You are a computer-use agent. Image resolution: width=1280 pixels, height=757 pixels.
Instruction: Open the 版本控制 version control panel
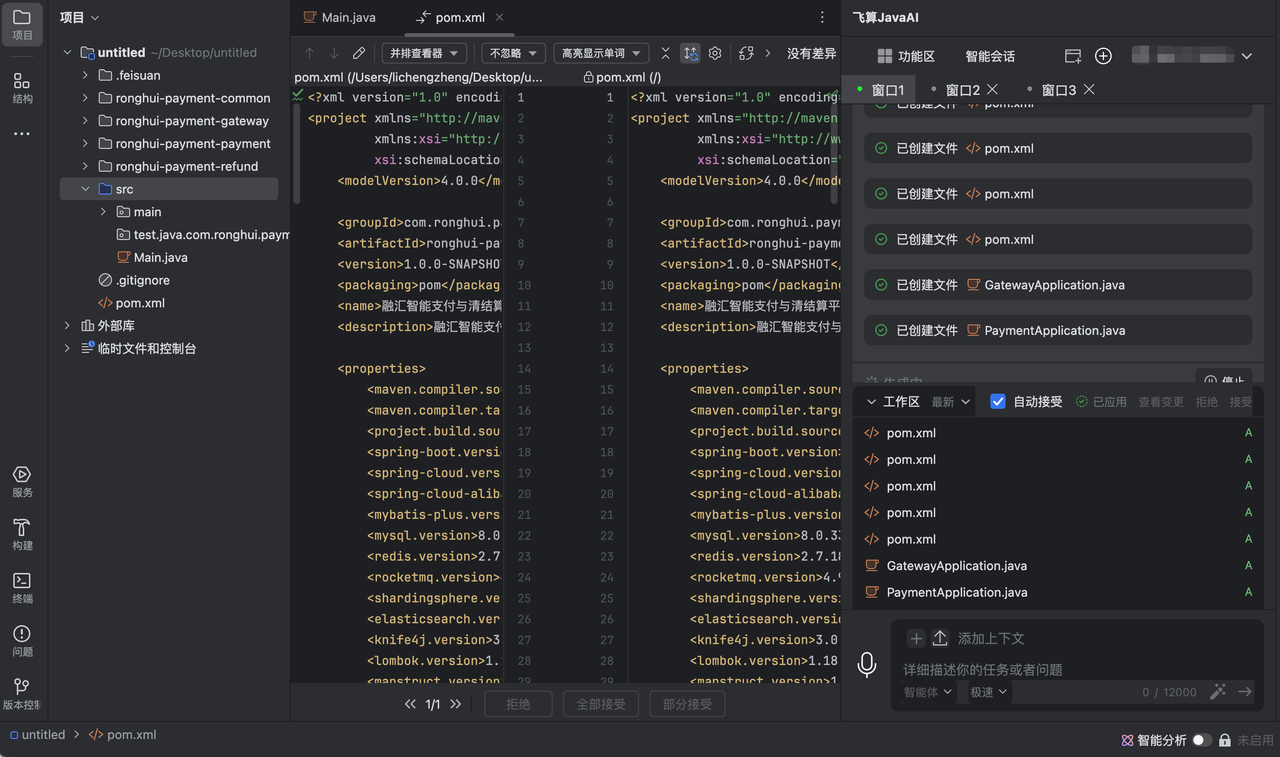pos(22,693)
